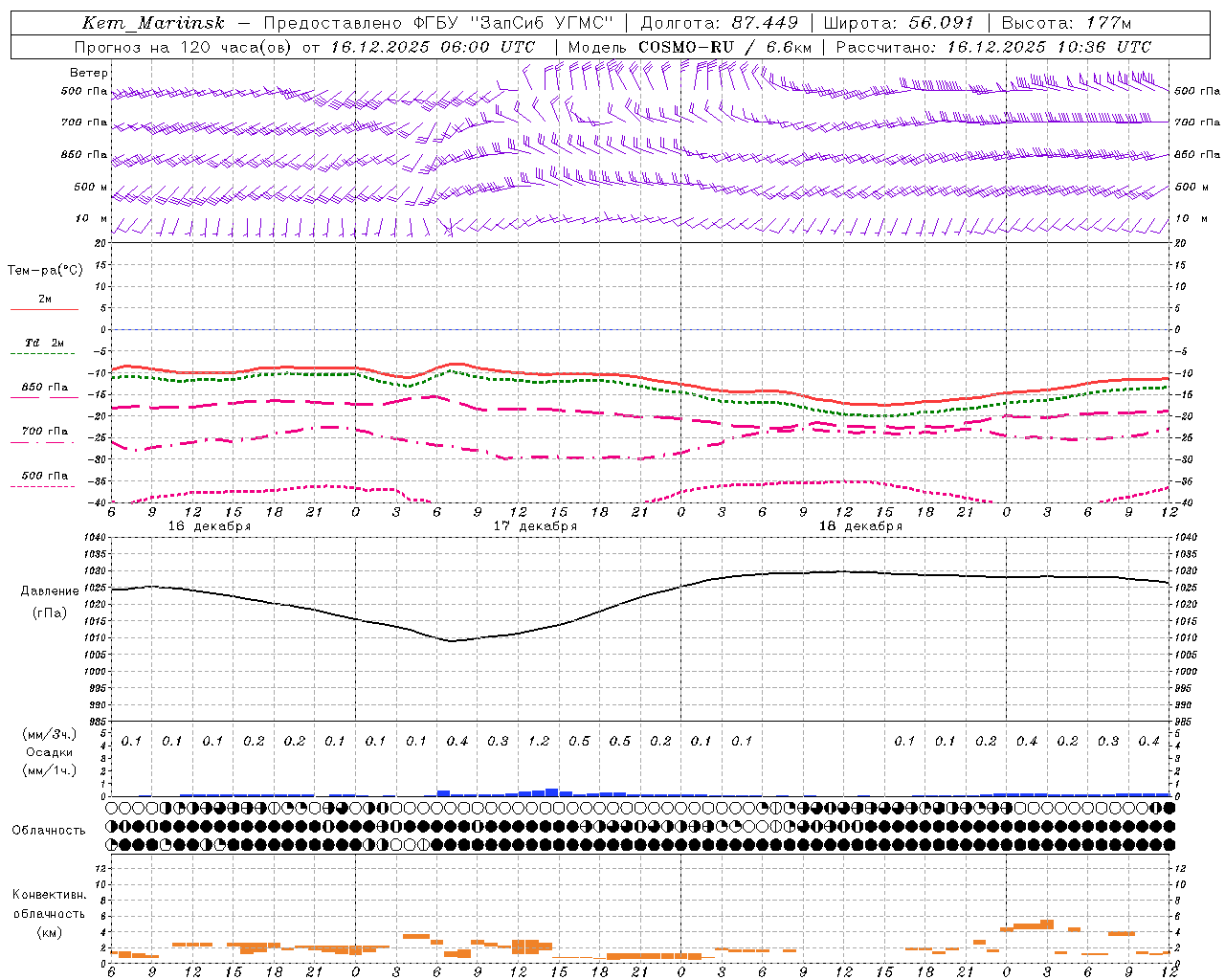Click the tallest blue hourly precipitation bar

(552, 792)
